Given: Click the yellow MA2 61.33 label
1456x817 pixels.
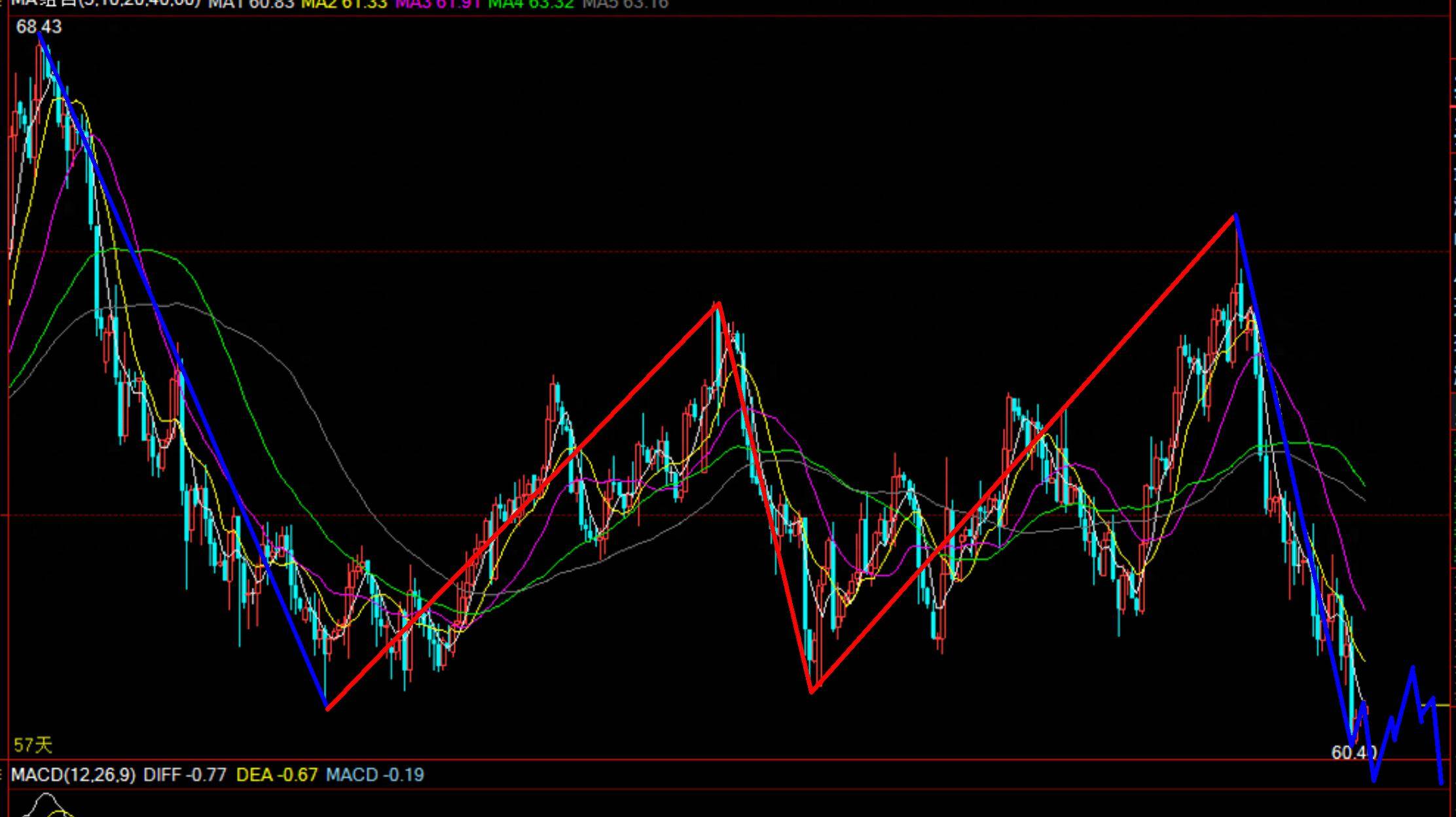Looking at the screenshot, I should click(344, 4).
